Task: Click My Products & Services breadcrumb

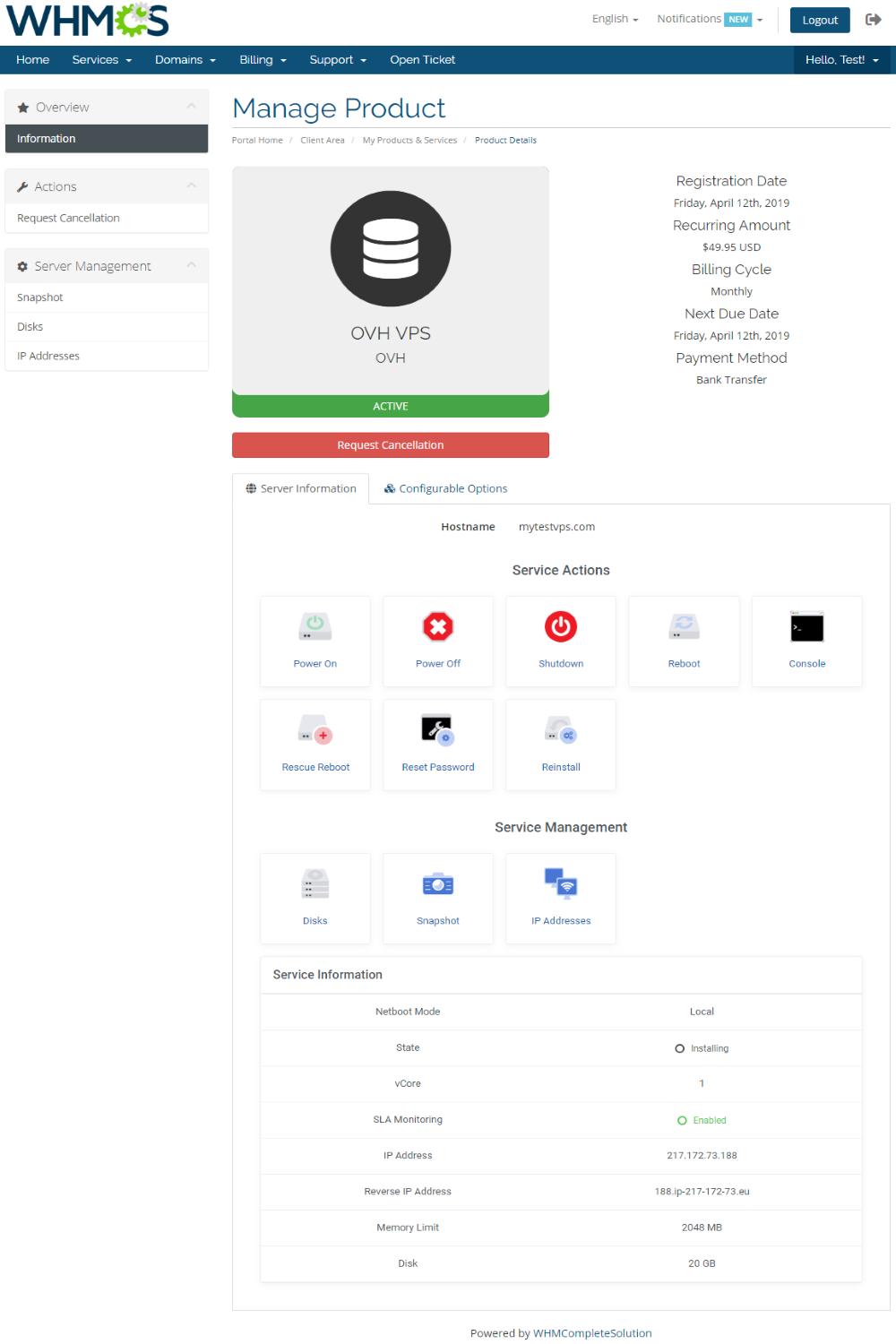Action: point(409,141)
